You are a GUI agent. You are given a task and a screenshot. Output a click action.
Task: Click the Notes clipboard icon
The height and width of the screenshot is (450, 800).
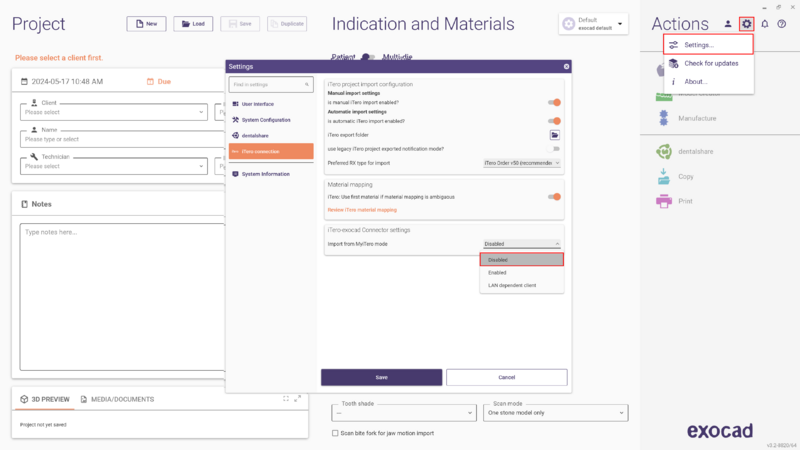point(24,204)
